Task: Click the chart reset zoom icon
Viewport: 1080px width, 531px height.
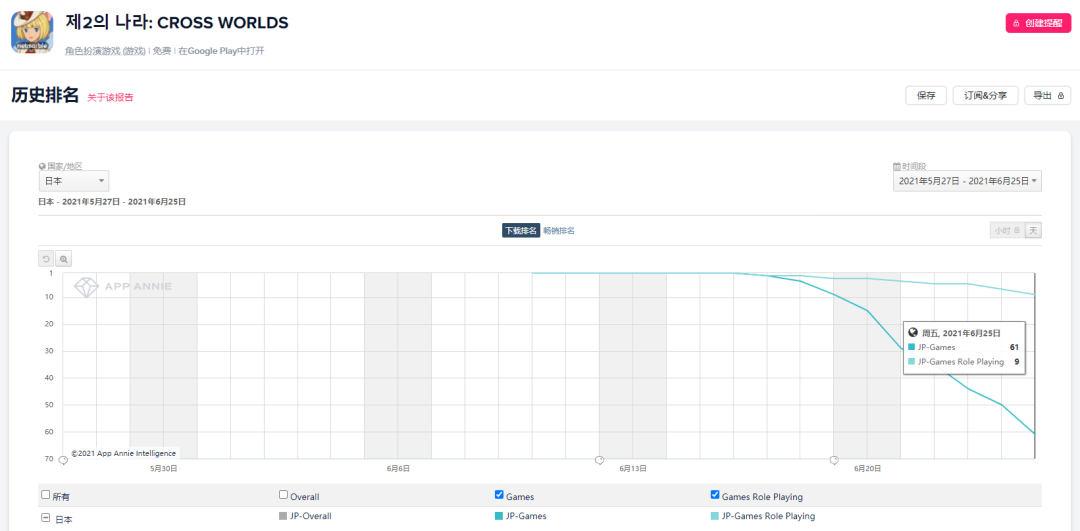Action: point(46,259)
